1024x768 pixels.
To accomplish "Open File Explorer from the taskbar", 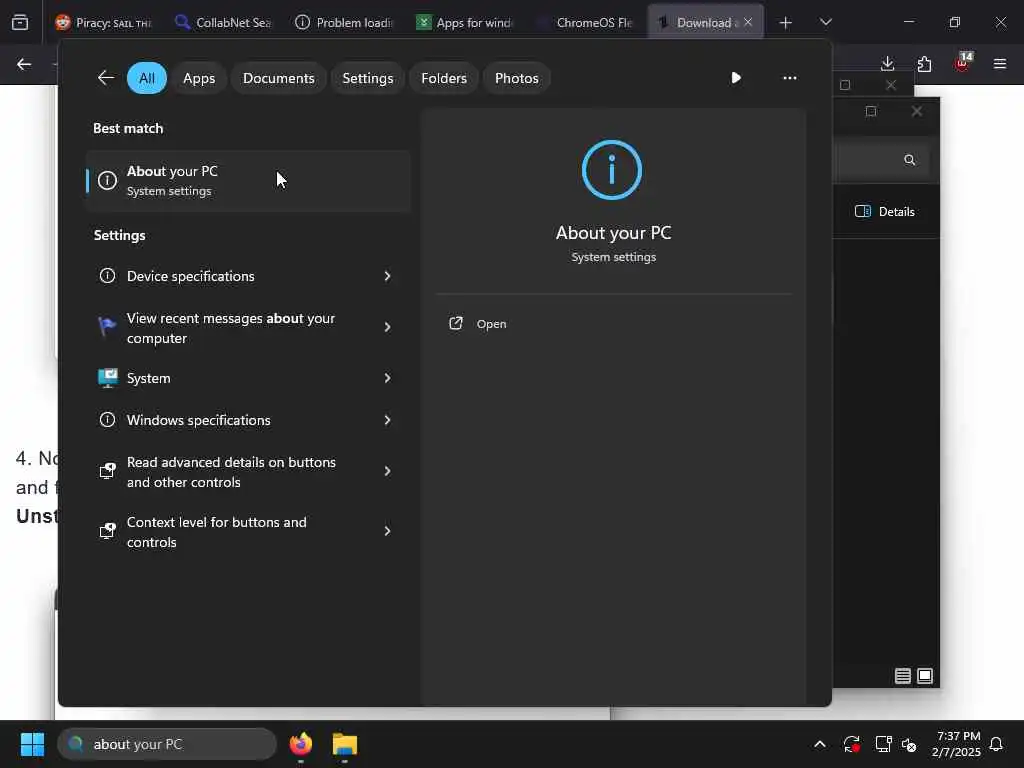I will (x=345, y=744).
